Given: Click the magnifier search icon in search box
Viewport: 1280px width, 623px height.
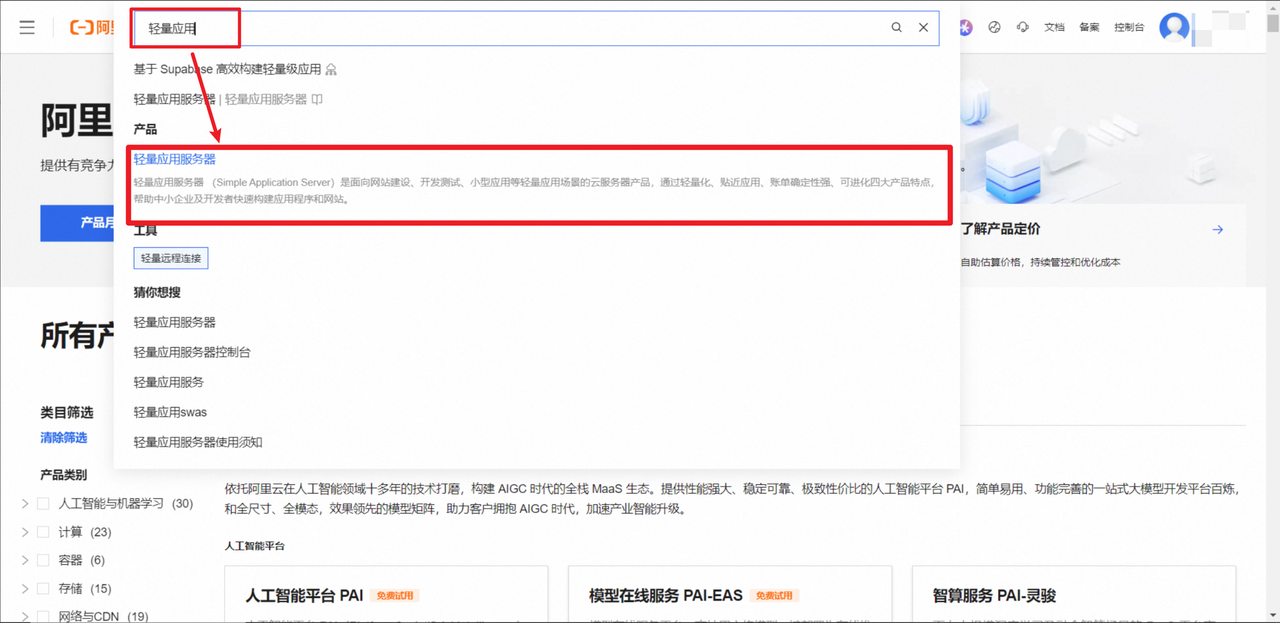Looking at the screenshot, I should tap(897, 27).
